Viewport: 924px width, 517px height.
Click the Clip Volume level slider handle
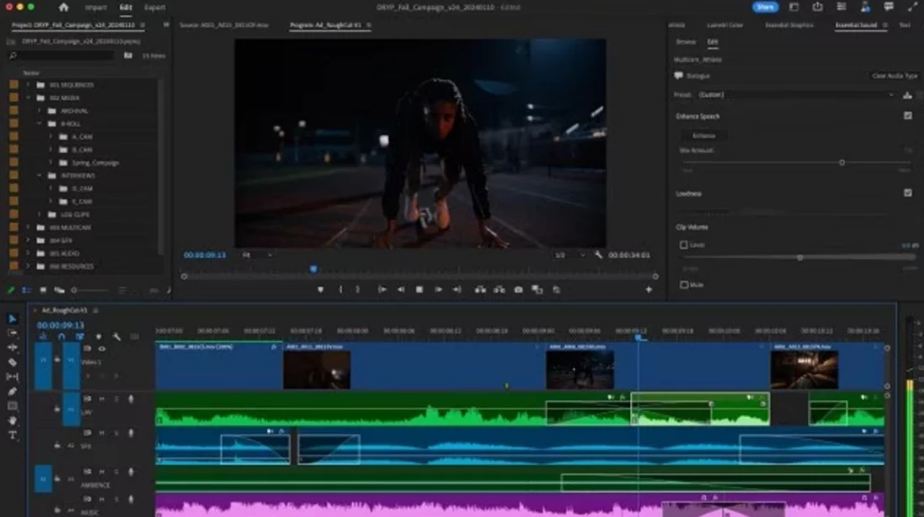pyautogui.click(x=800, y=258)
